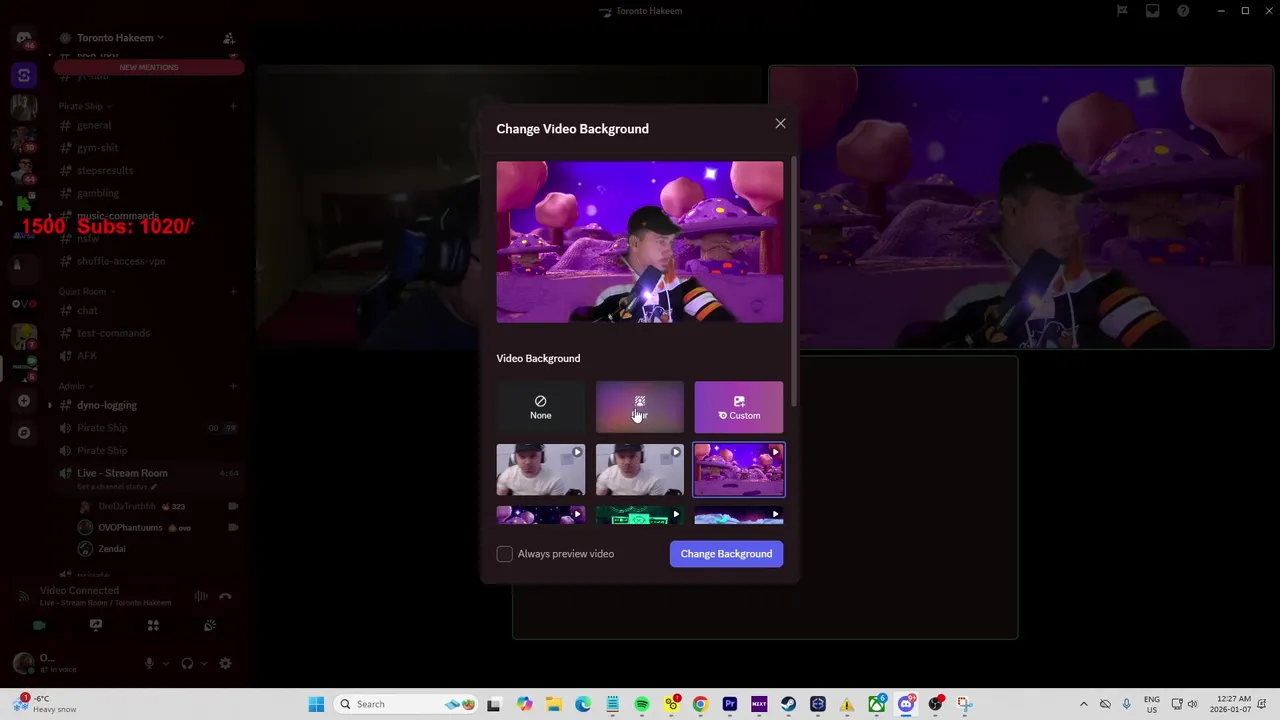Click your user avatar in the panel

click(x=23, y=663)
